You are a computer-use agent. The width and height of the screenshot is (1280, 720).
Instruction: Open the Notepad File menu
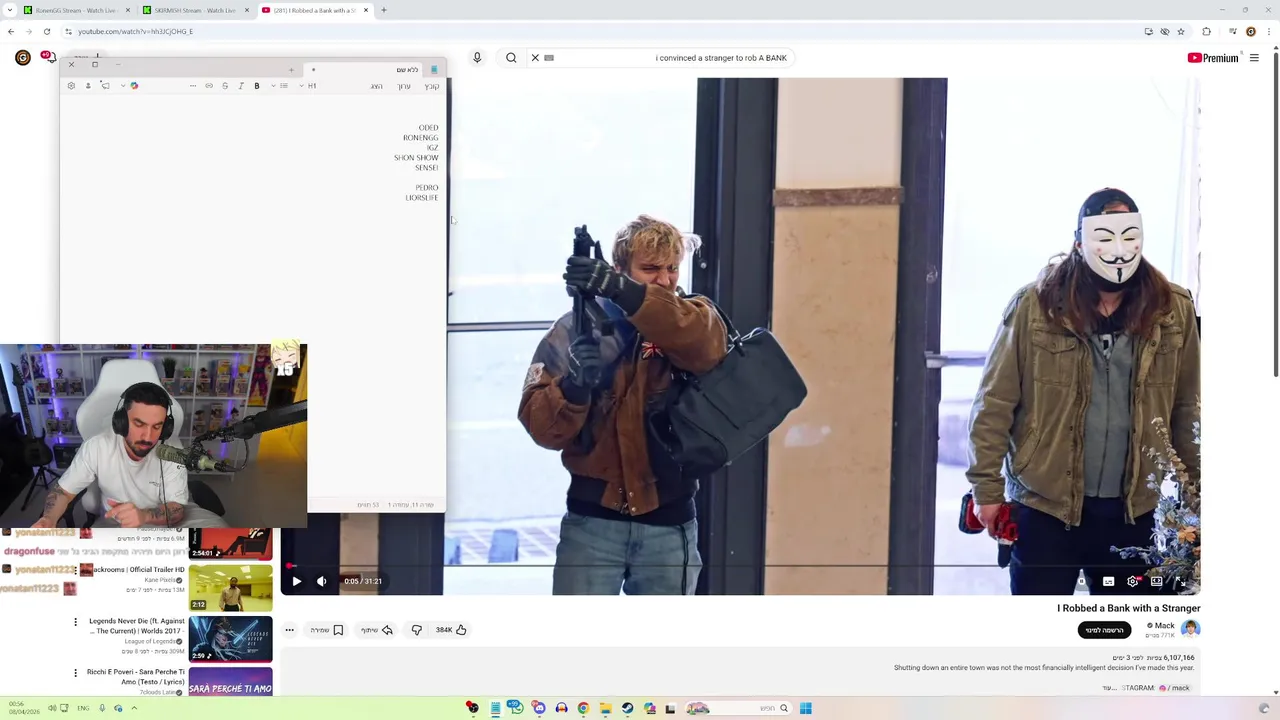point(432,86)
